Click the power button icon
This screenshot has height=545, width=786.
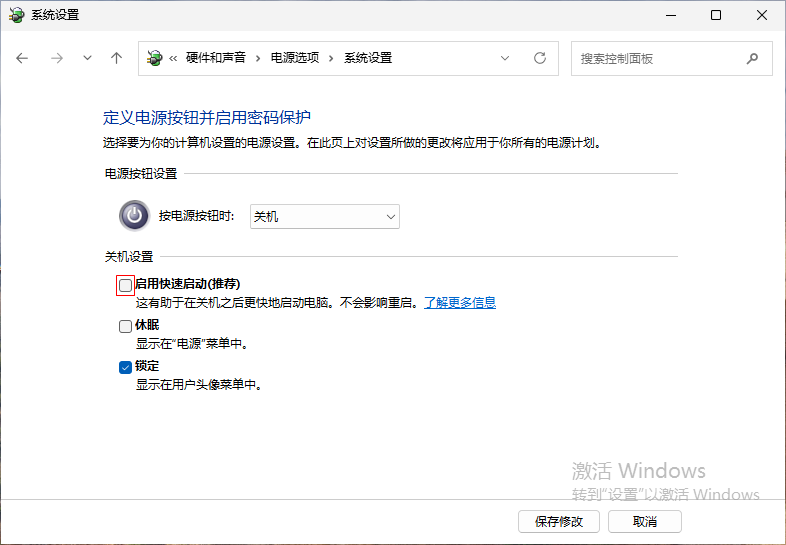pyautogui.click(x=134, y=216)
